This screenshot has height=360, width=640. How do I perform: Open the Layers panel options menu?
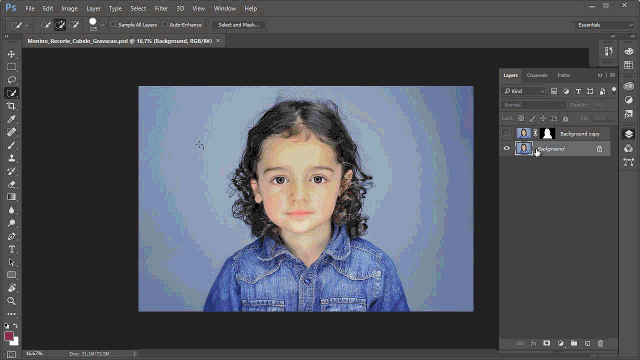point(613,75)
